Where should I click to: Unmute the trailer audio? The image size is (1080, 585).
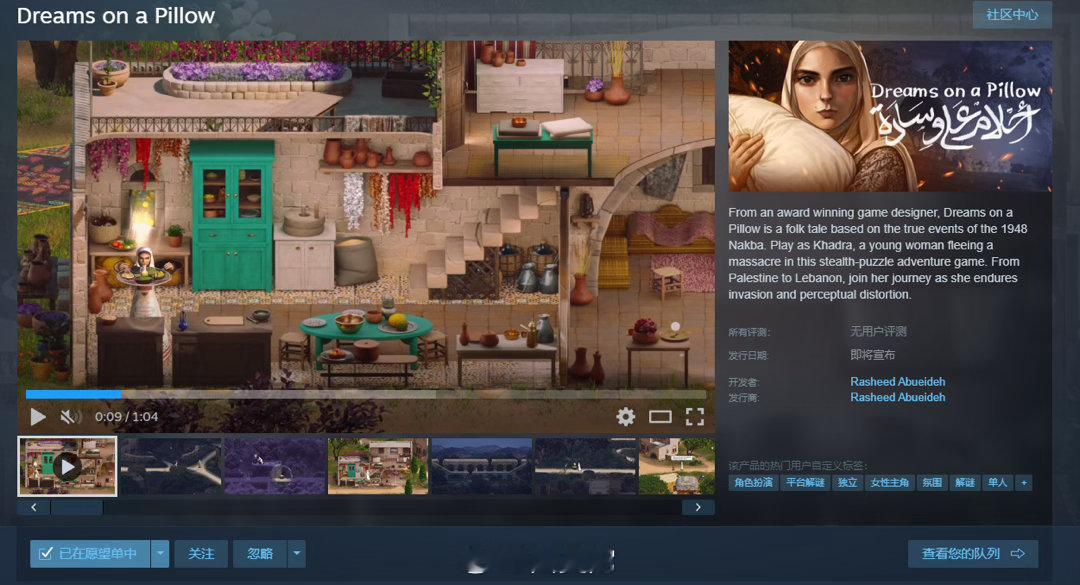tap(70, 416)
